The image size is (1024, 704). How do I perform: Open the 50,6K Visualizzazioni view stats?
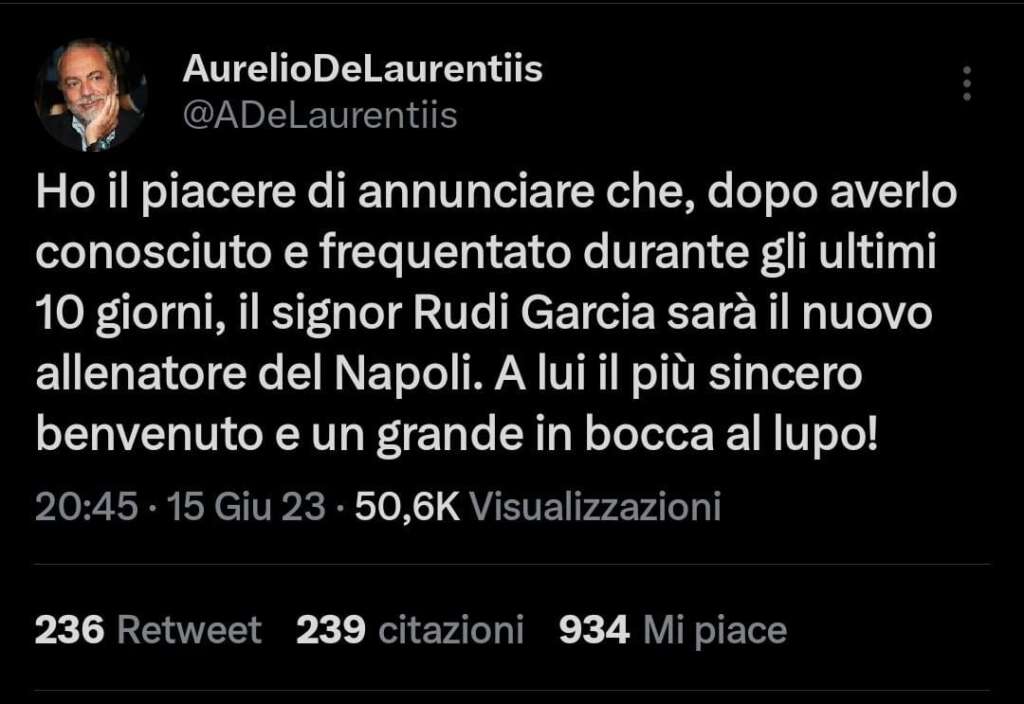(537, 506)
